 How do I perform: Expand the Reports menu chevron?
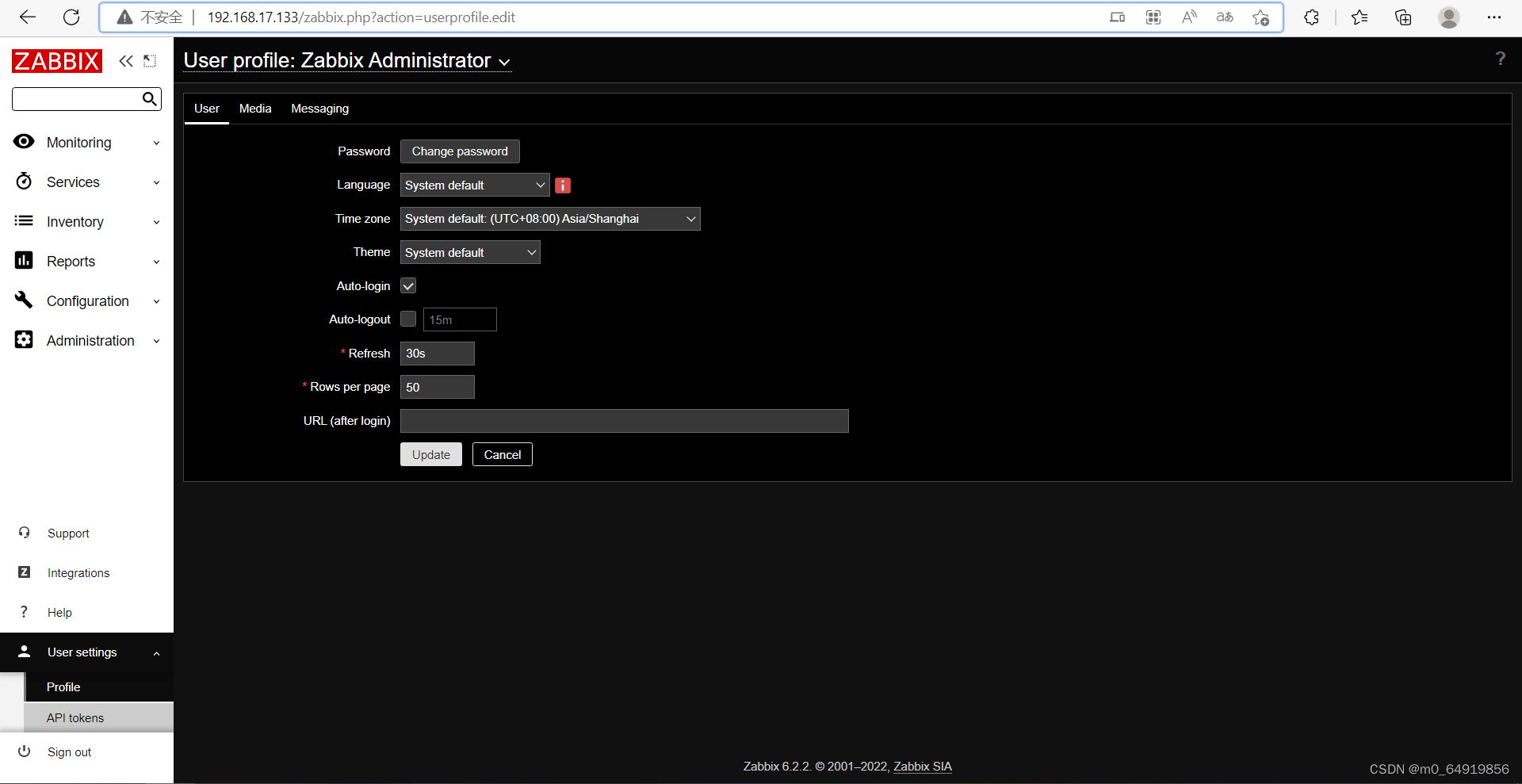(156, 262)
